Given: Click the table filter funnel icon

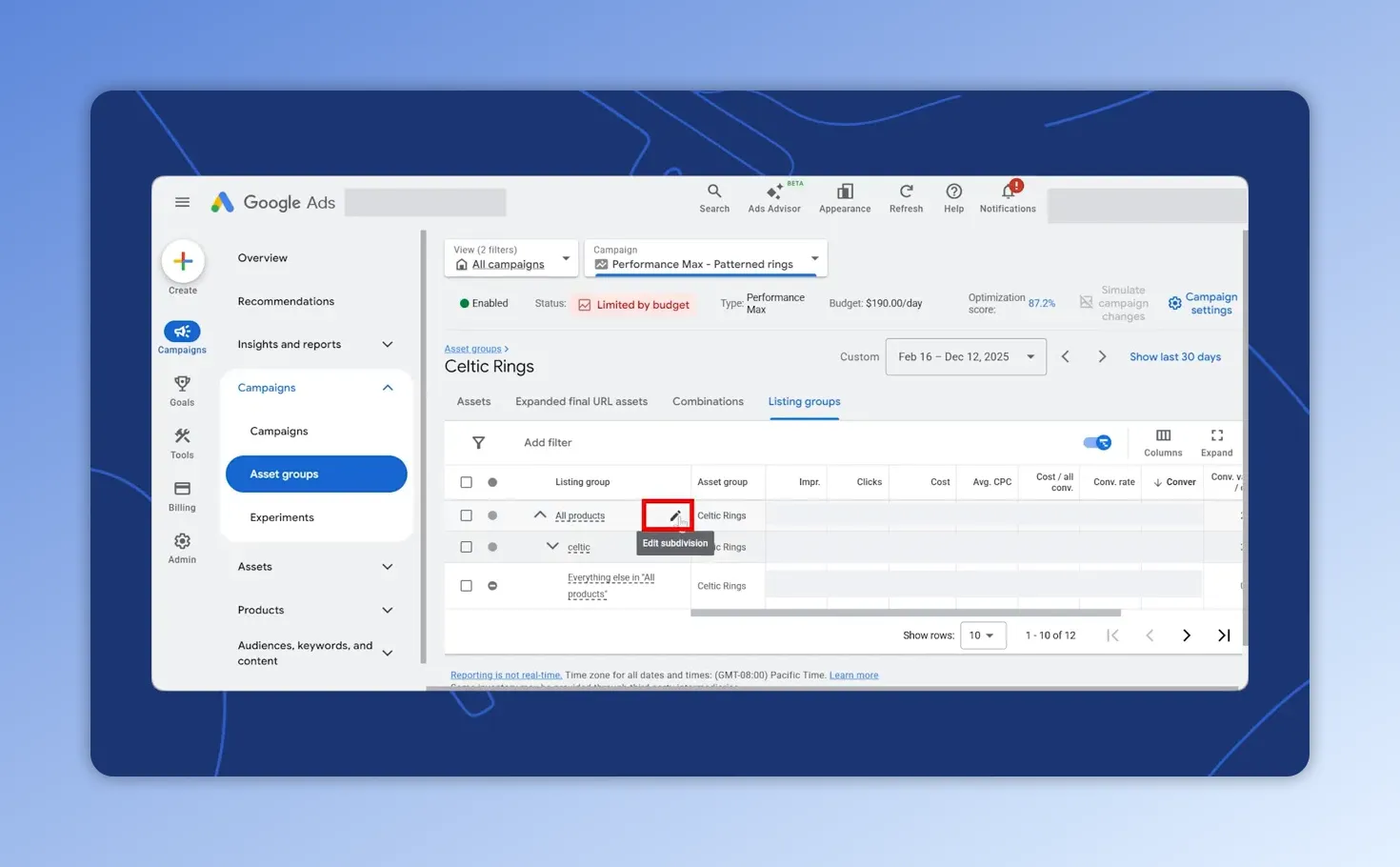Looking at the screenshot, I should pos(478,442).
